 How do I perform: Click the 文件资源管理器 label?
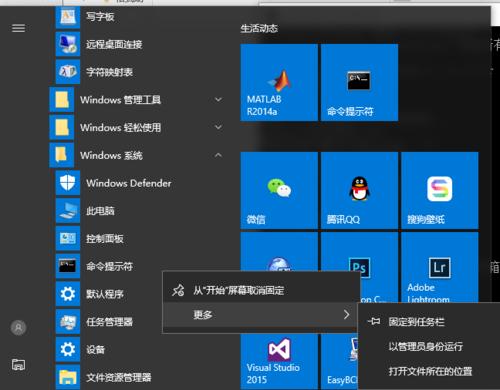coord(119,377)
